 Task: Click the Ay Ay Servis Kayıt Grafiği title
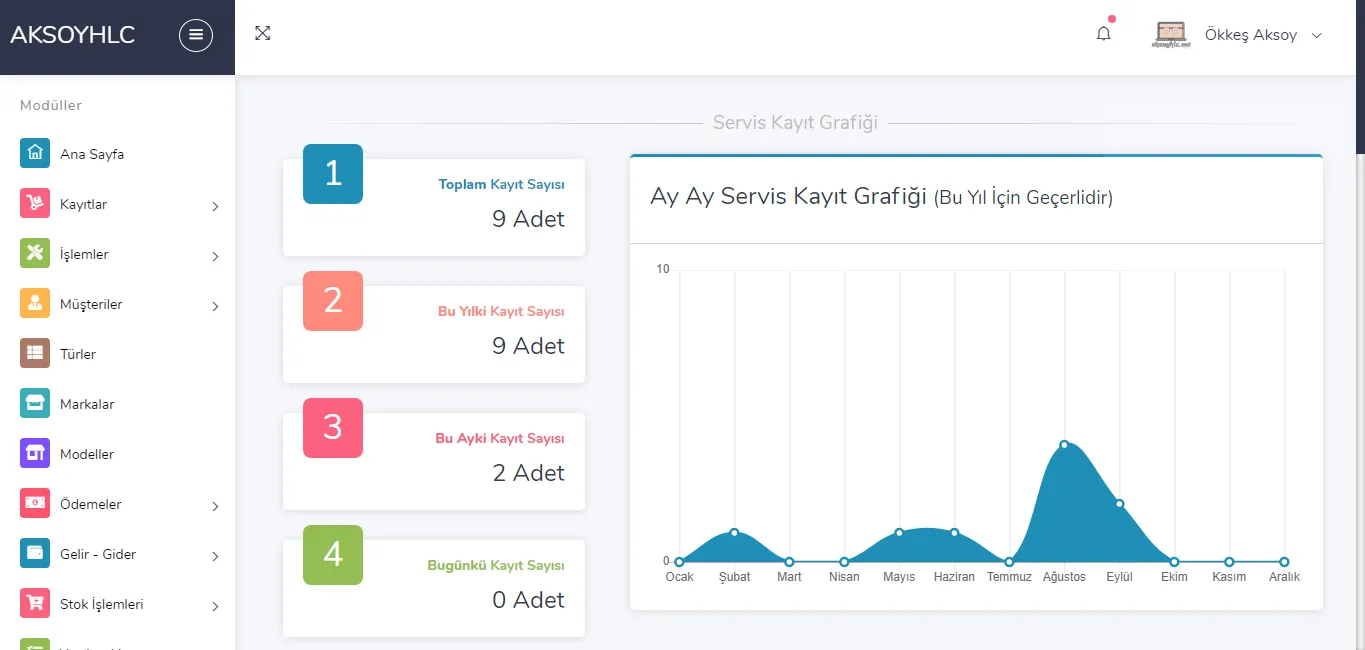click(881, 196)
